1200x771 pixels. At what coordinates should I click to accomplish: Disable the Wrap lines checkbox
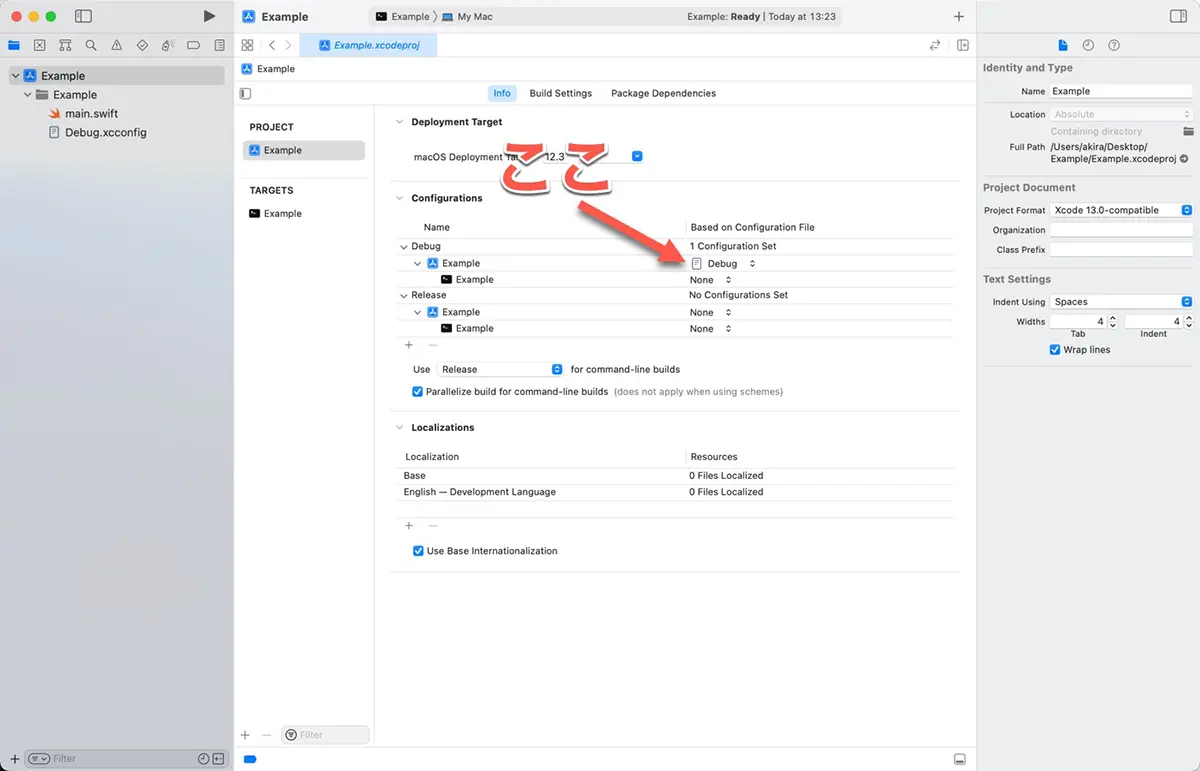[x=1055, y=350]
